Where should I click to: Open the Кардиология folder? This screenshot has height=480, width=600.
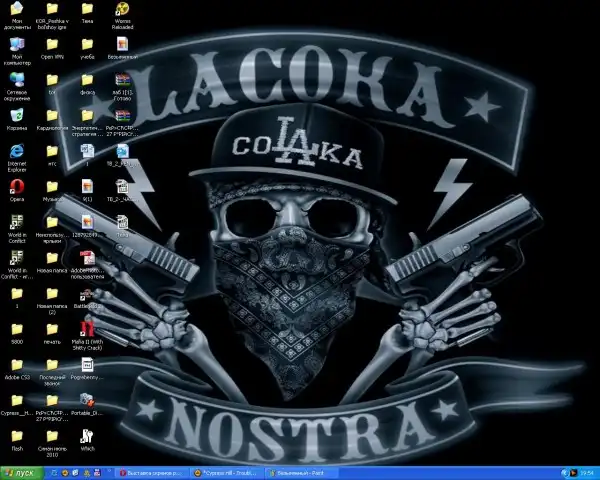53,114
